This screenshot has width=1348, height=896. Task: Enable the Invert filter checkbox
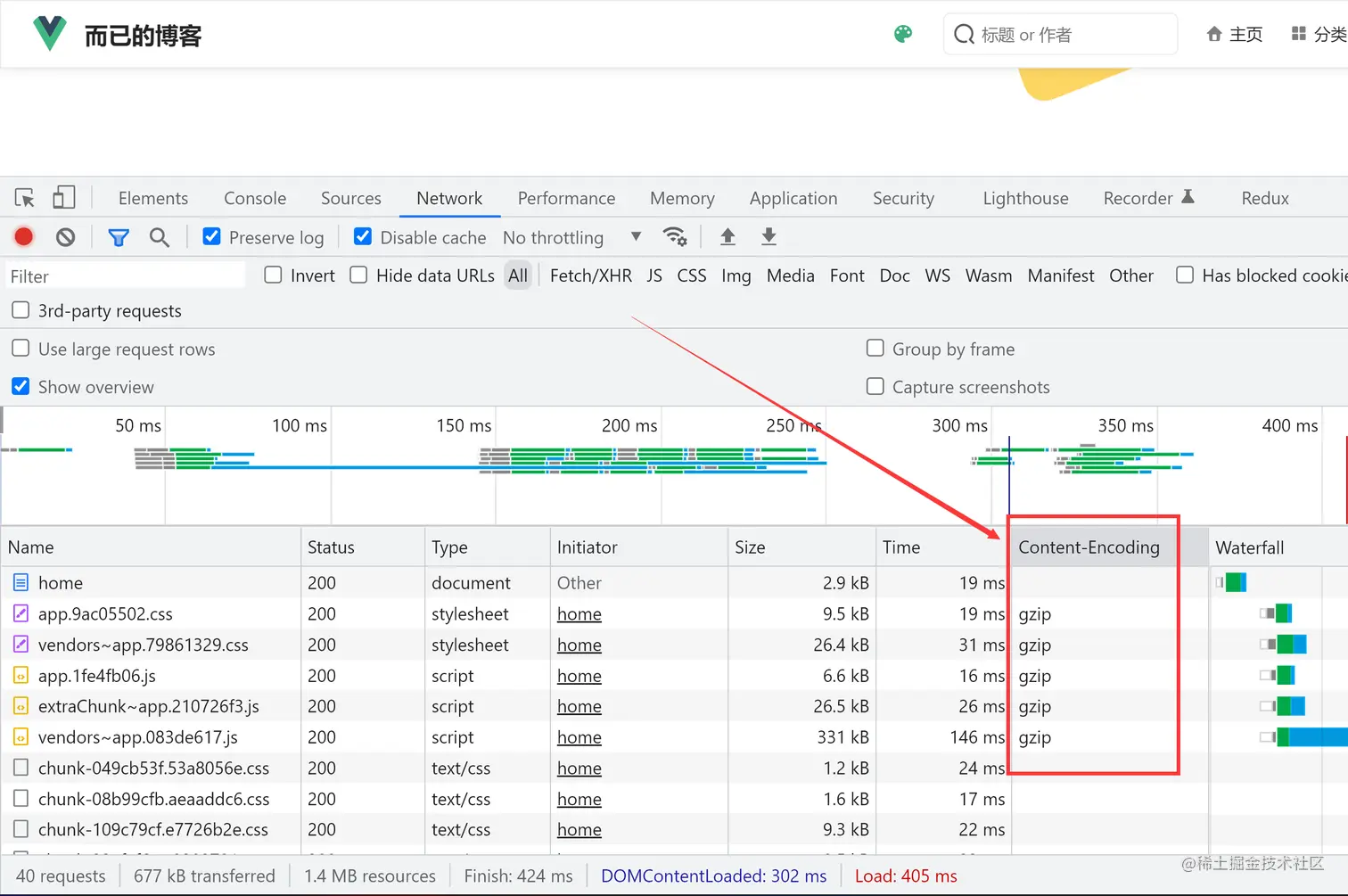273,275
